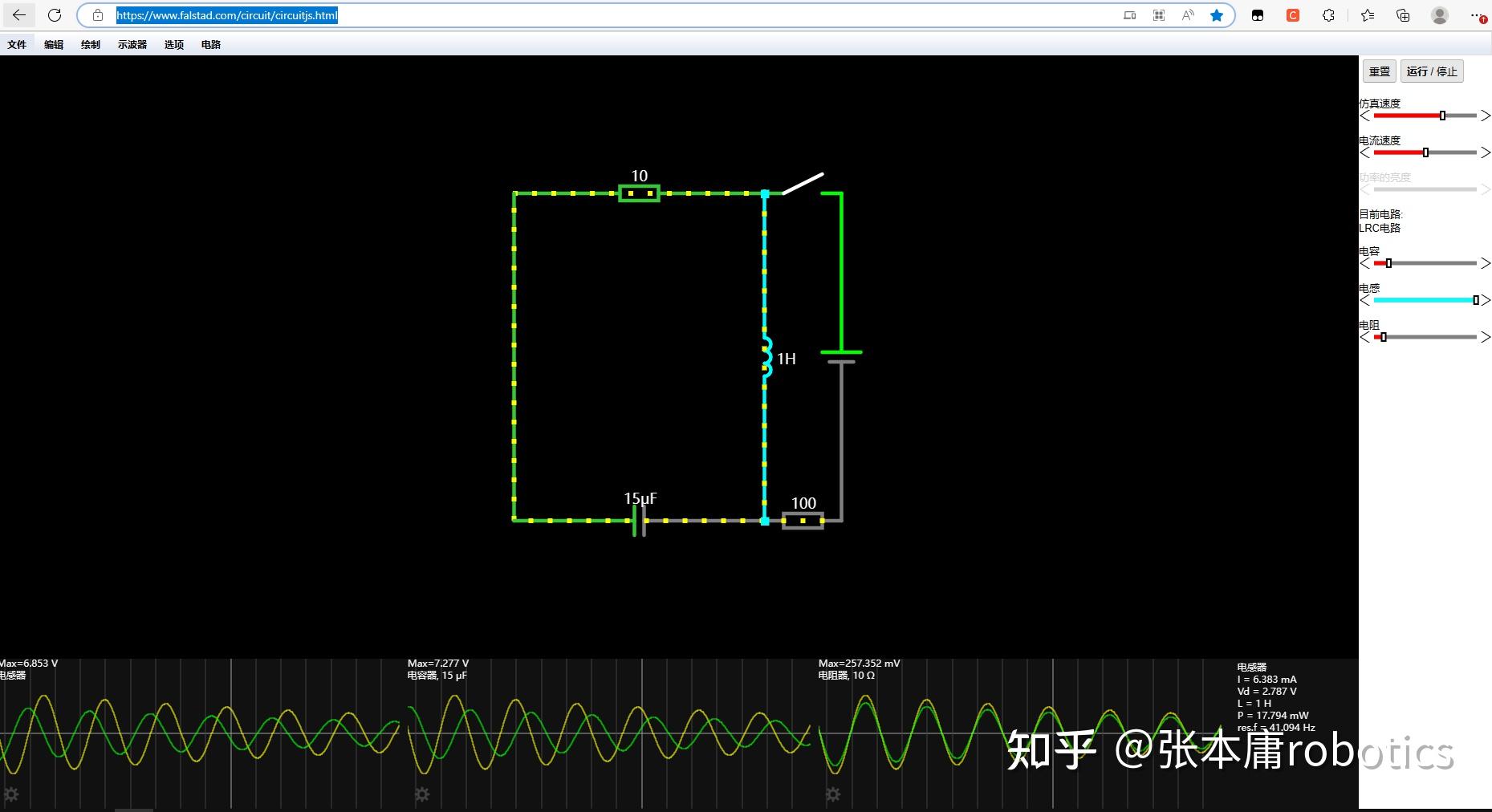Click the 电感 inductance slider handle
1492x812 pixels.
1475,300
